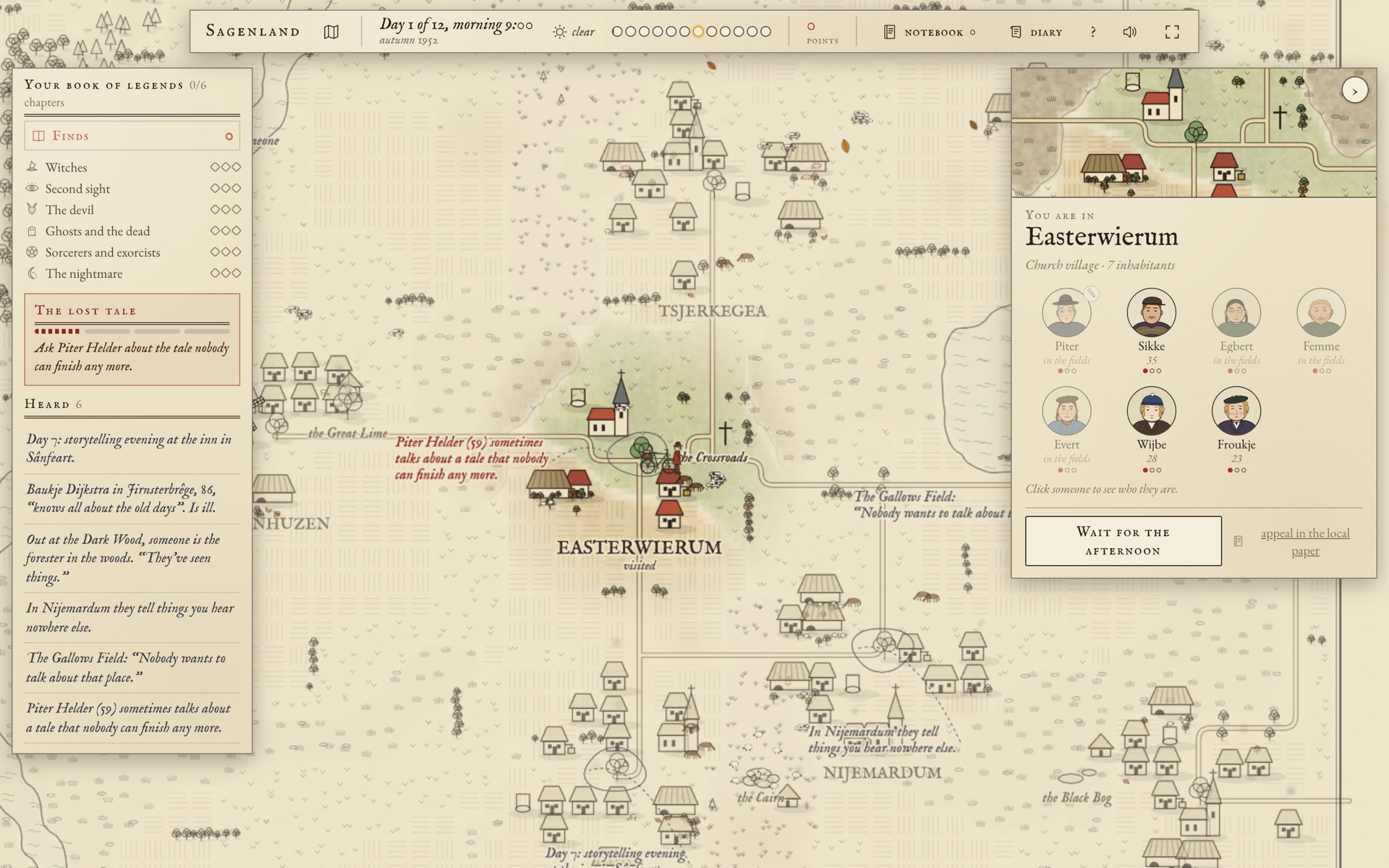Toggle fullscreen mode
This screenshot has height=868, width=1389.
[1172, 32]
